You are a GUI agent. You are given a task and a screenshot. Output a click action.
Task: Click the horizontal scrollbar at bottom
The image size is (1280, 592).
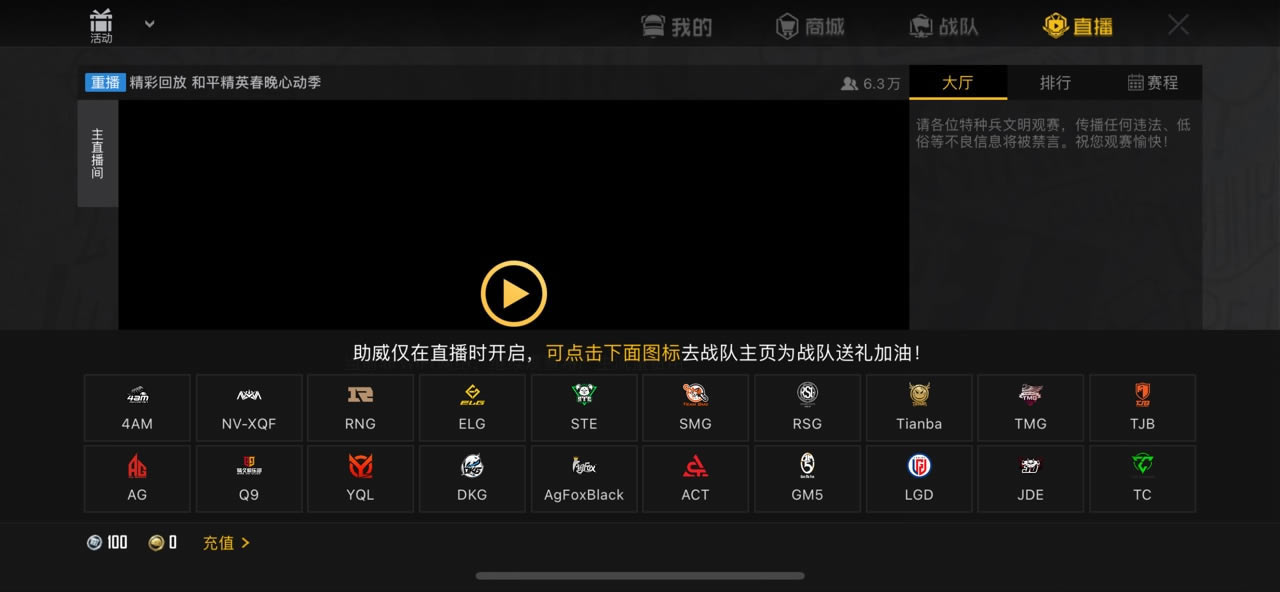[x=639, y=576]
